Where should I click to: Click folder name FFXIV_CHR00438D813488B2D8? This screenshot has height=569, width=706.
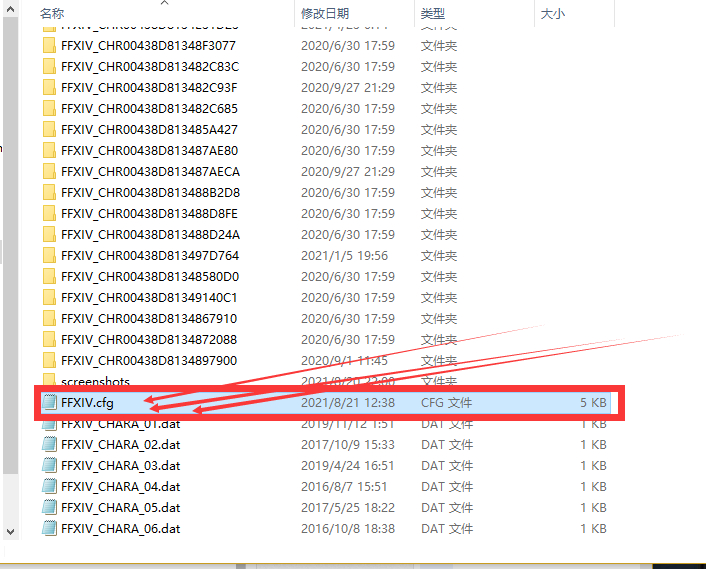(150, 193)
